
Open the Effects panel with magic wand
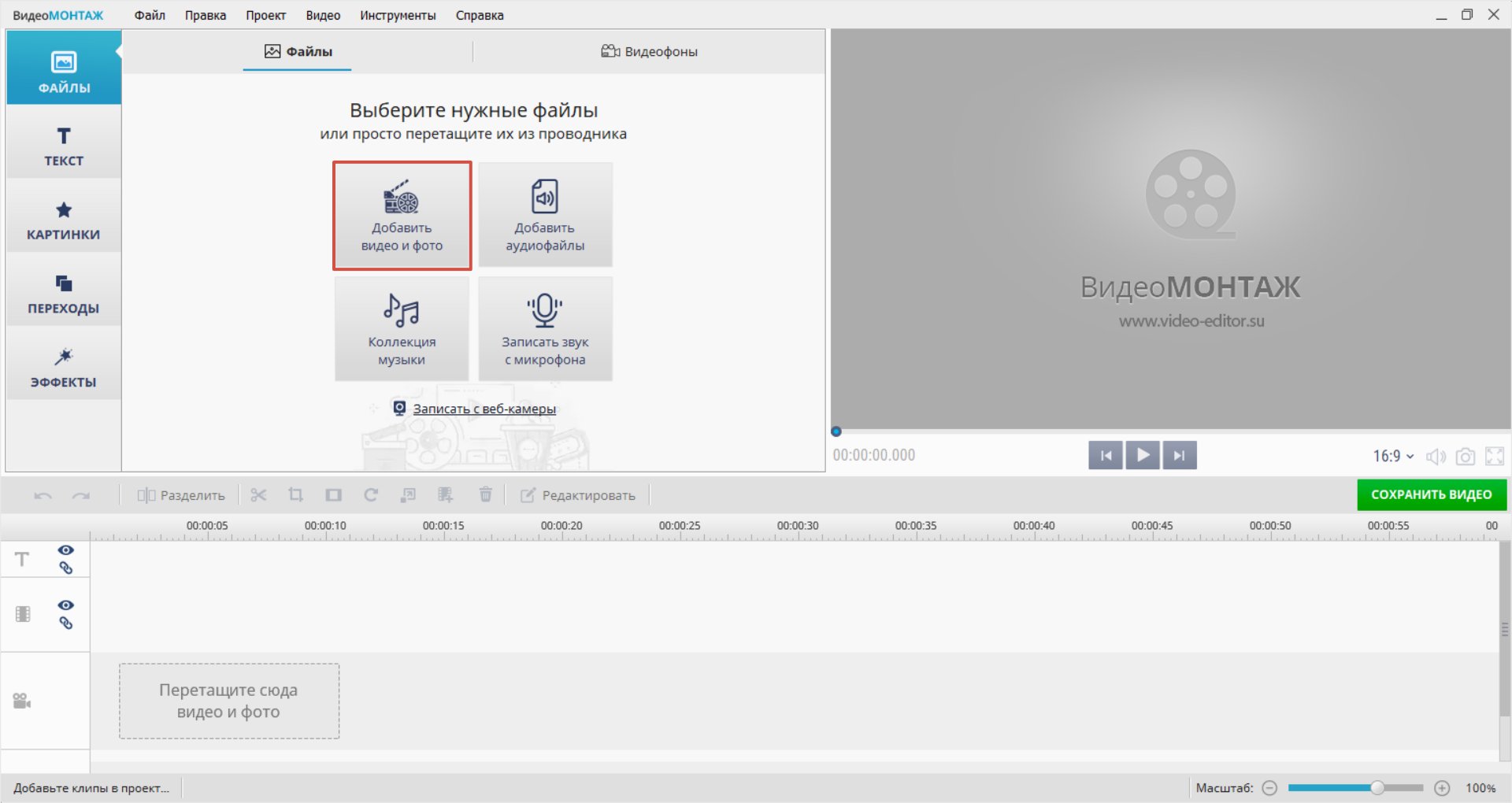(64, 367)
